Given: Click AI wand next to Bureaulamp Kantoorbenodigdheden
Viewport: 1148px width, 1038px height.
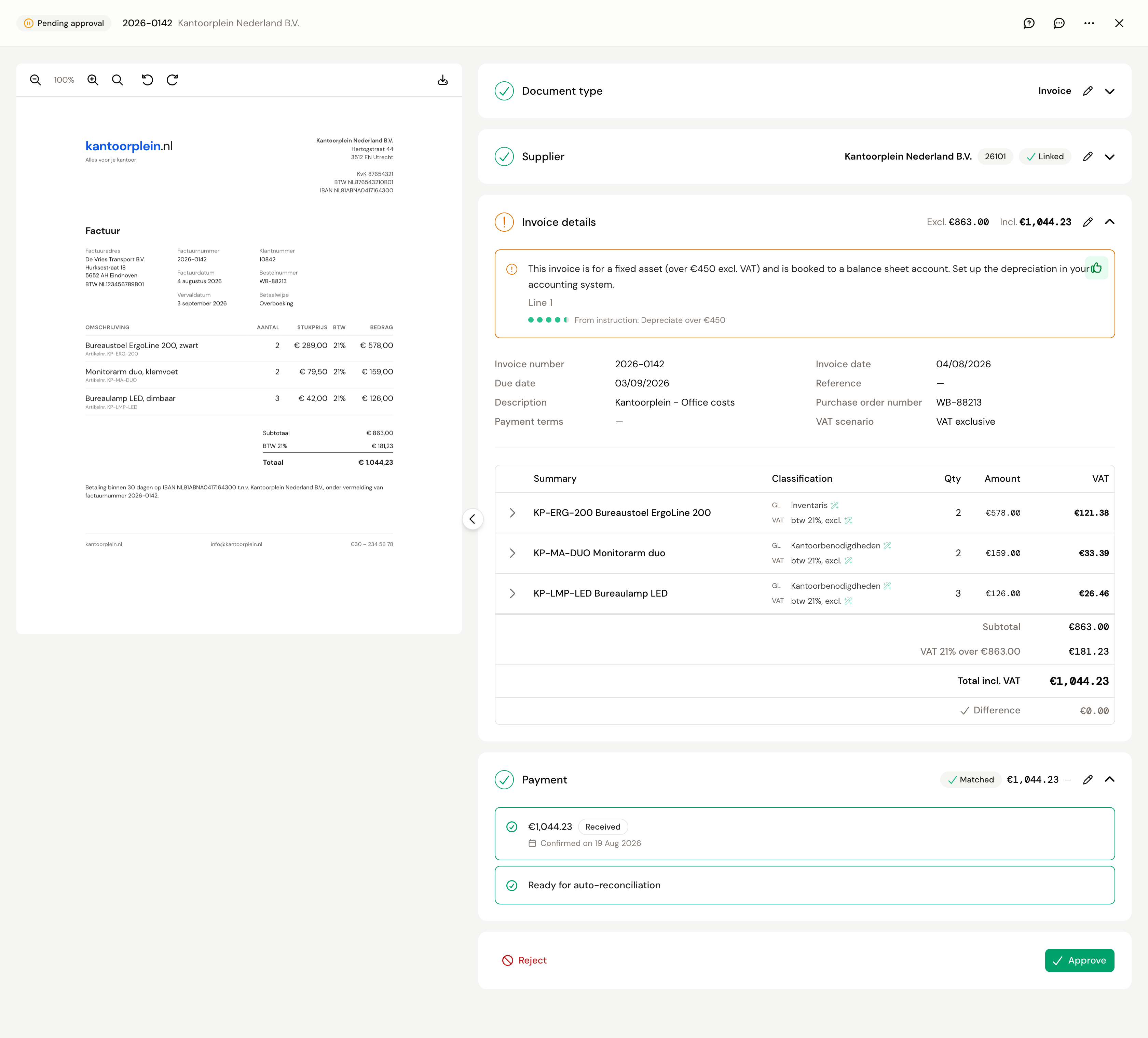Looking at the screenshot, I should click(x=887, y=586).
